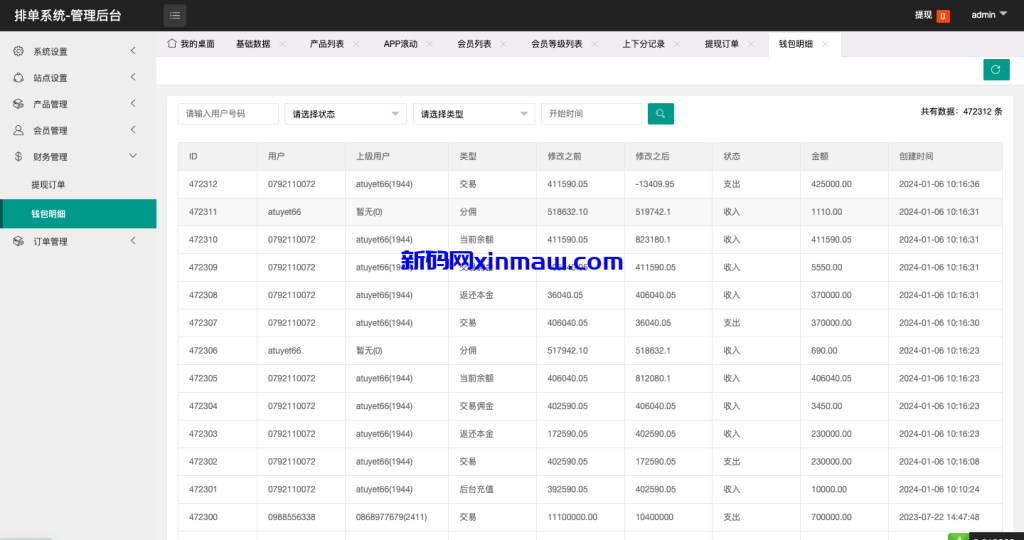Select 钱包明细 in the sidebar

(78, 214)
